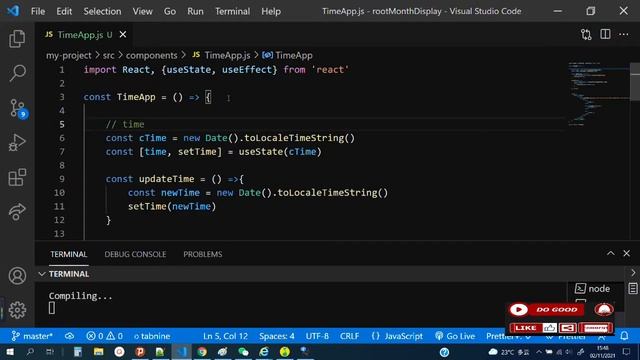Click the taskbar search icon
This screenshot has width=640, height=360.
tap(30, 352)
